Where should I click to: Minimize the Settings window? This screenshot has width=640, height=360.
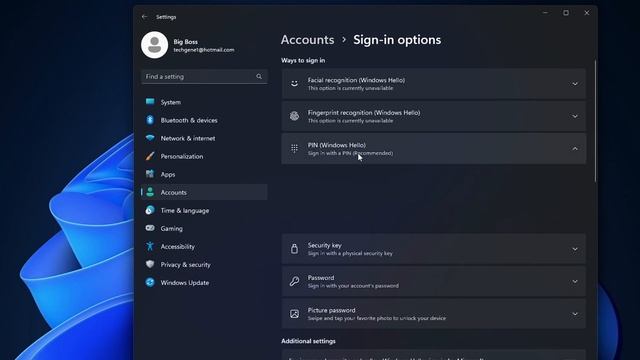click(545, 13)
